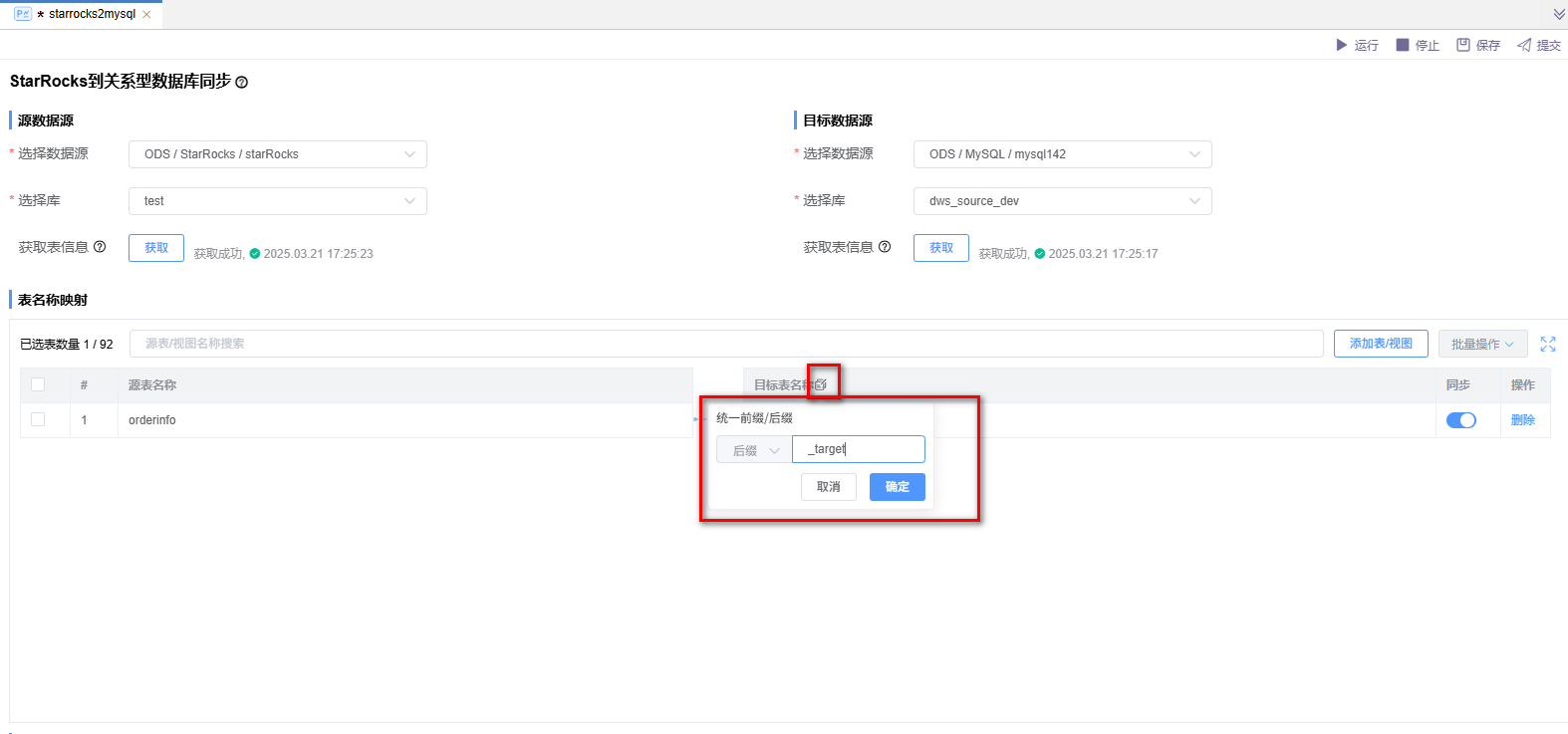This screenshot has height=734, width=1568.
Task: Close the starrocks2mysql tab
Action: click(x=146, y=14)
